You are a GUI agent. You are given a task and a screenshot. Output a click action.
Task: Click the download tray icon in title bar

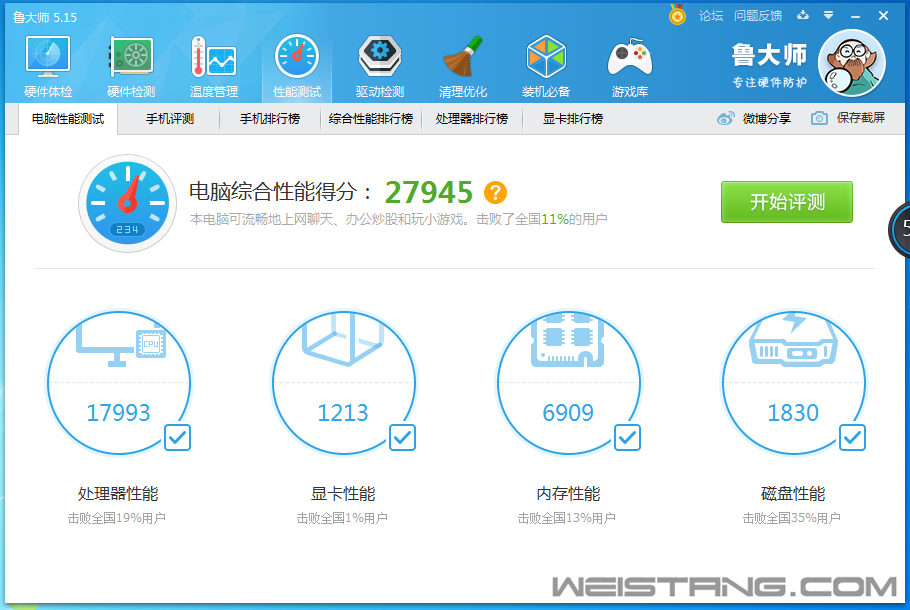tap(803, 15)
